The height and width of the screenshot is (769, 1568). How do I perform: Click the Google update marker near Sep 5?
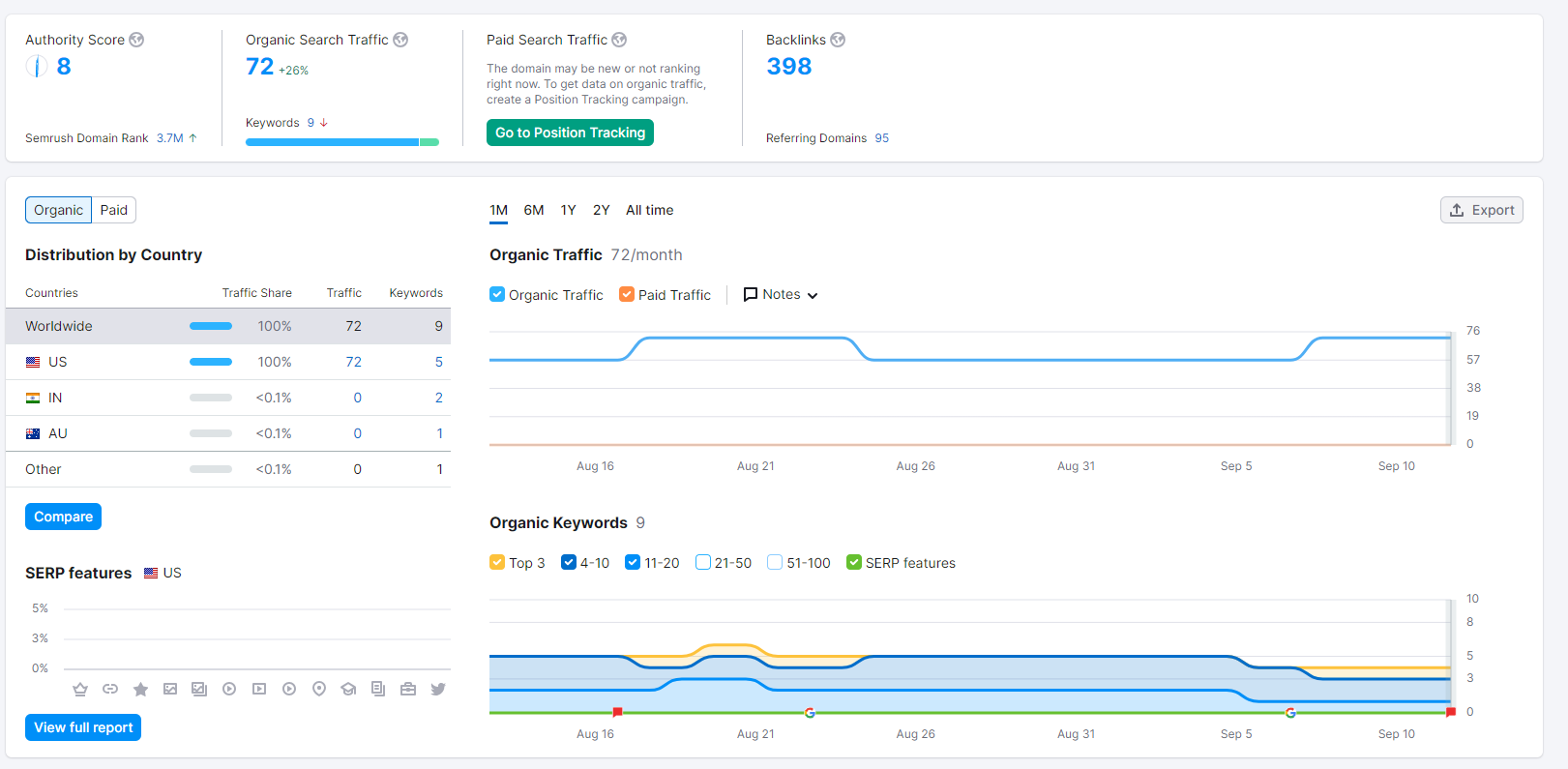point(1290,713)
